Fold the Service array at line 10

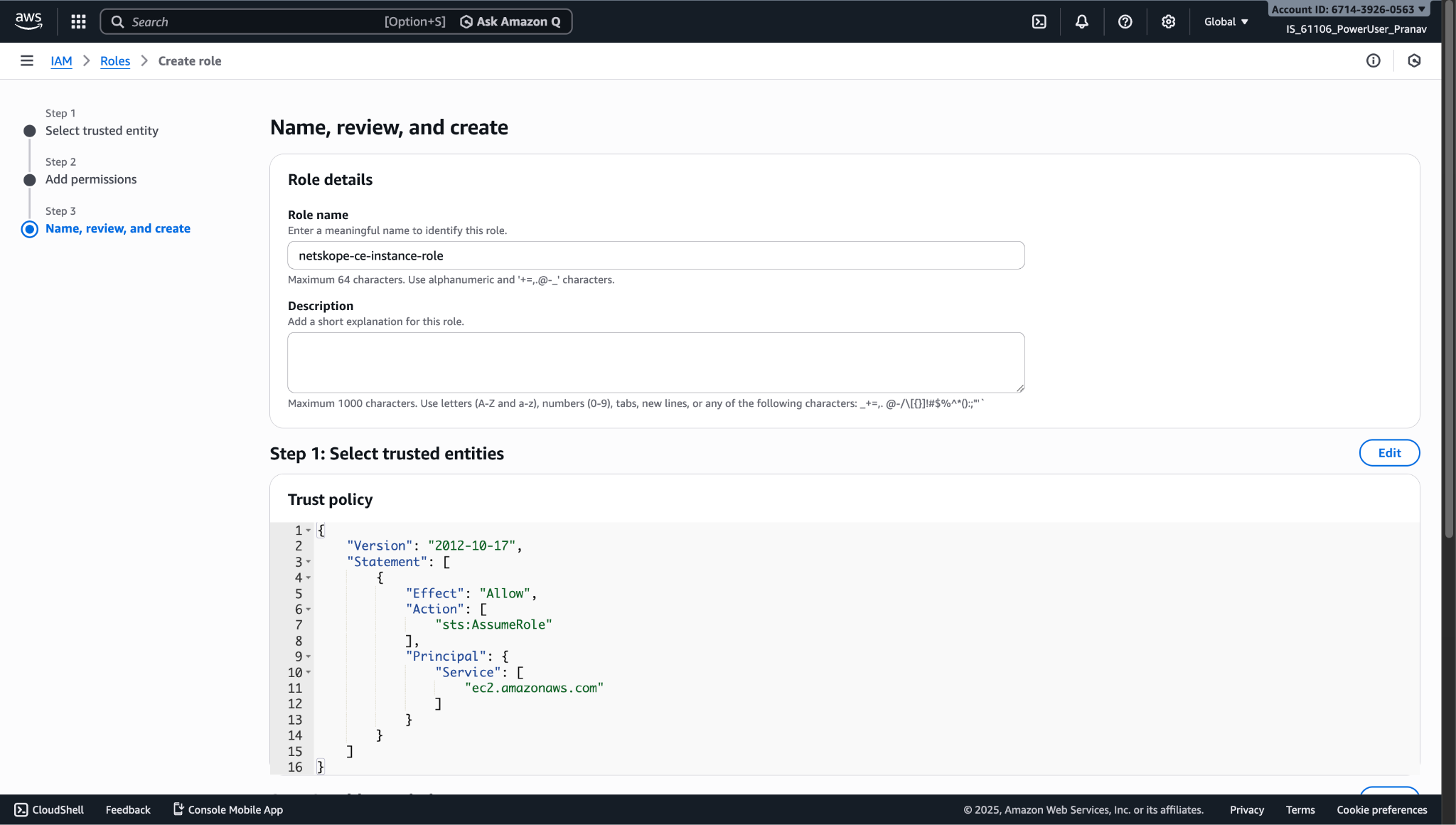(x=309, y=672)
